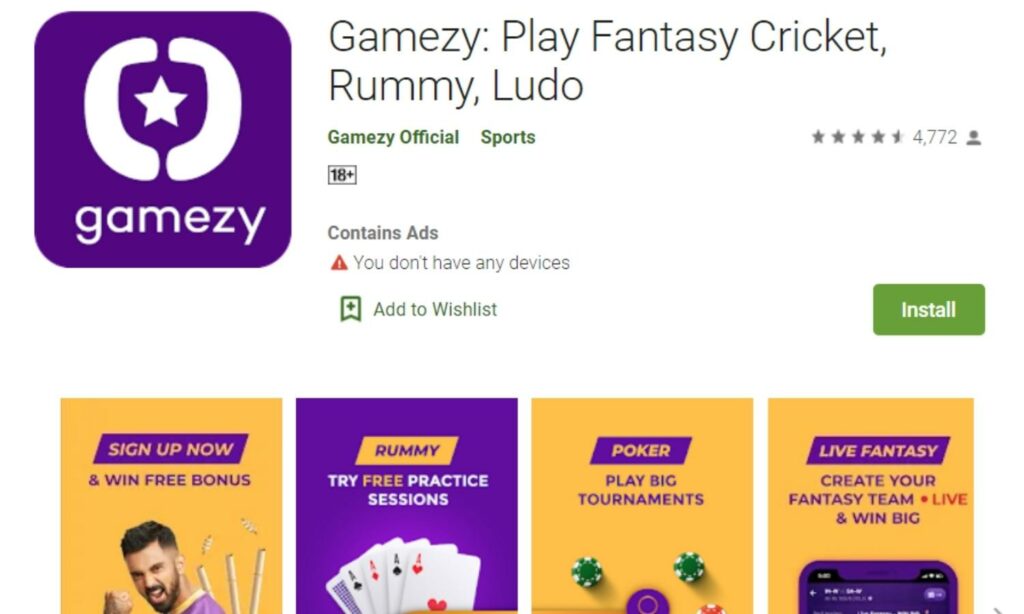Click the You don't have any devices message

[x=462, y=263]
